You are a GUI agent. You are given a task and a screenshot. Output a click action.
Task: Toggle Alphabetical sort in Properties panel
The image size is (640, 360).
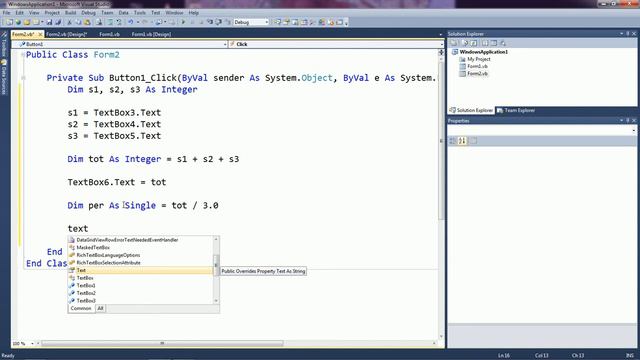462,141
